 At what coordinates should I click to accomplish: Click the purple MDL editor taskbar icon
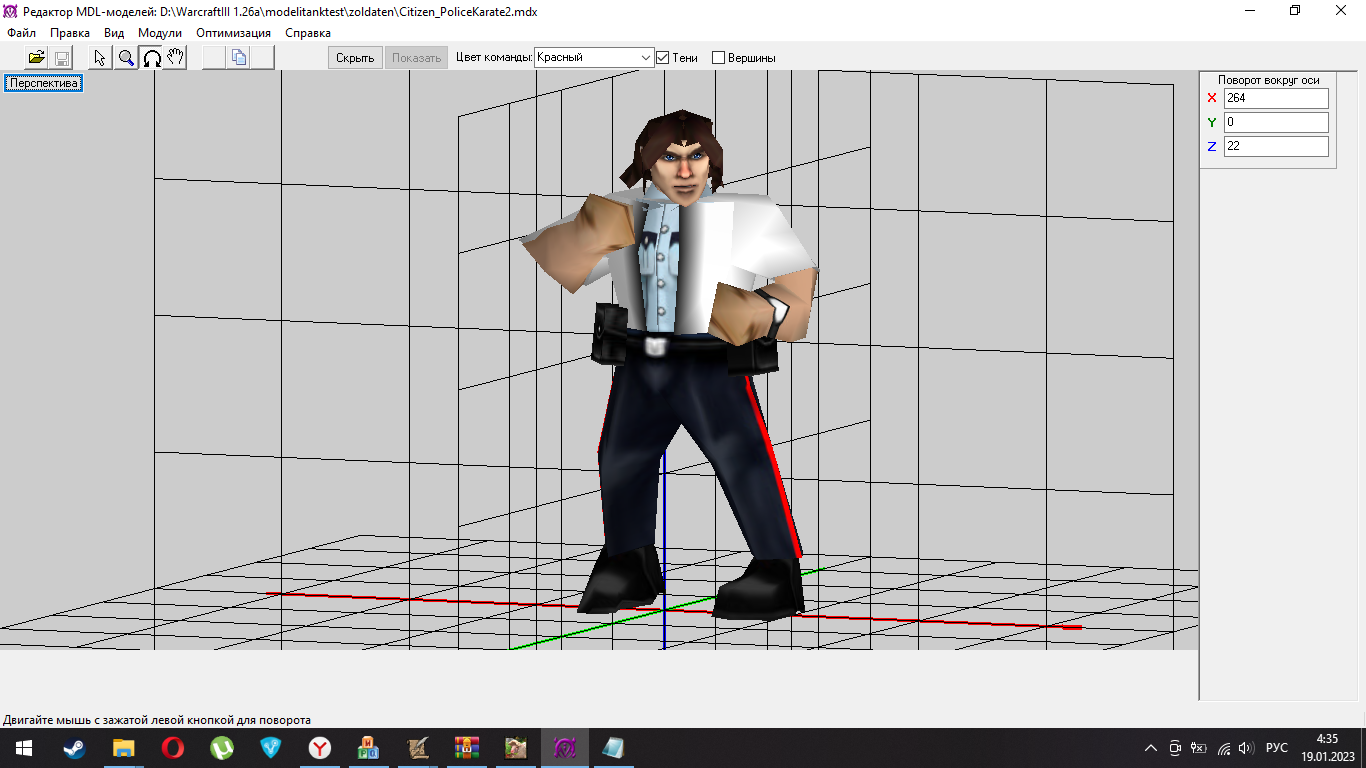click(564, 748)
